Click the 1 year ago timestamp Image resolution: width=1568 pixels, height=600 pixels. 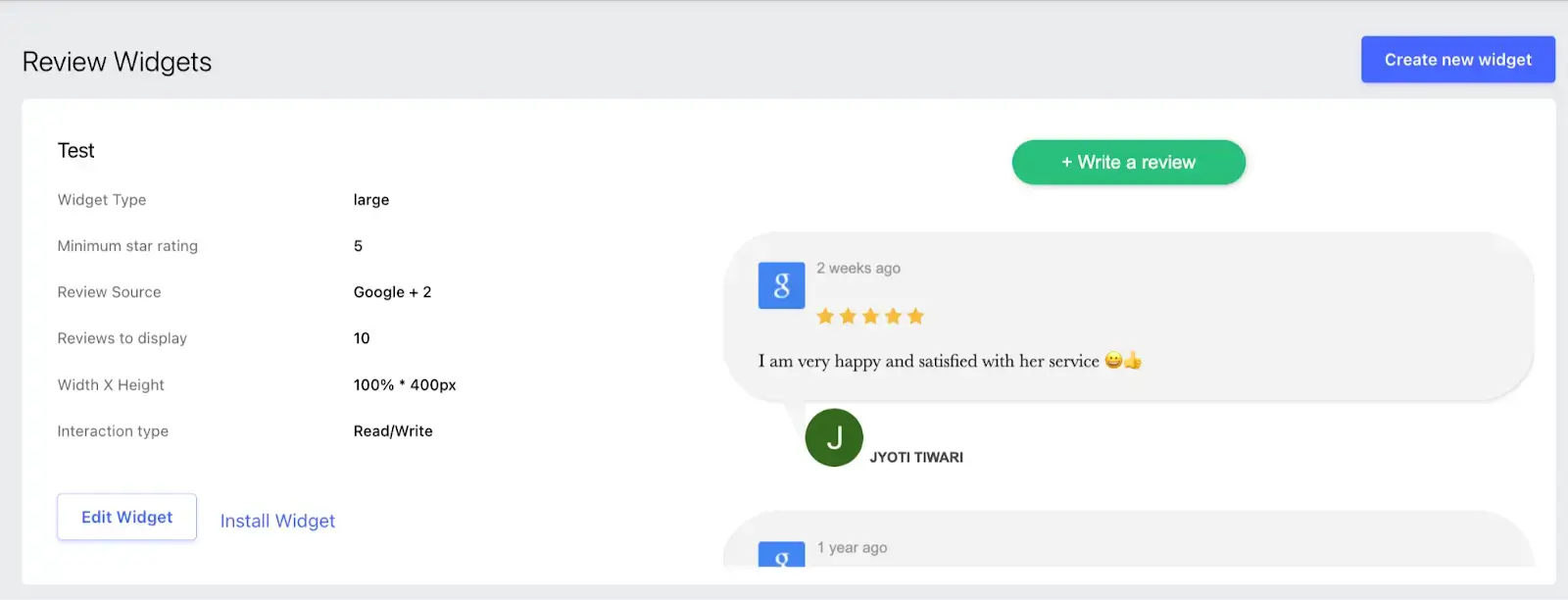point(853,547)
